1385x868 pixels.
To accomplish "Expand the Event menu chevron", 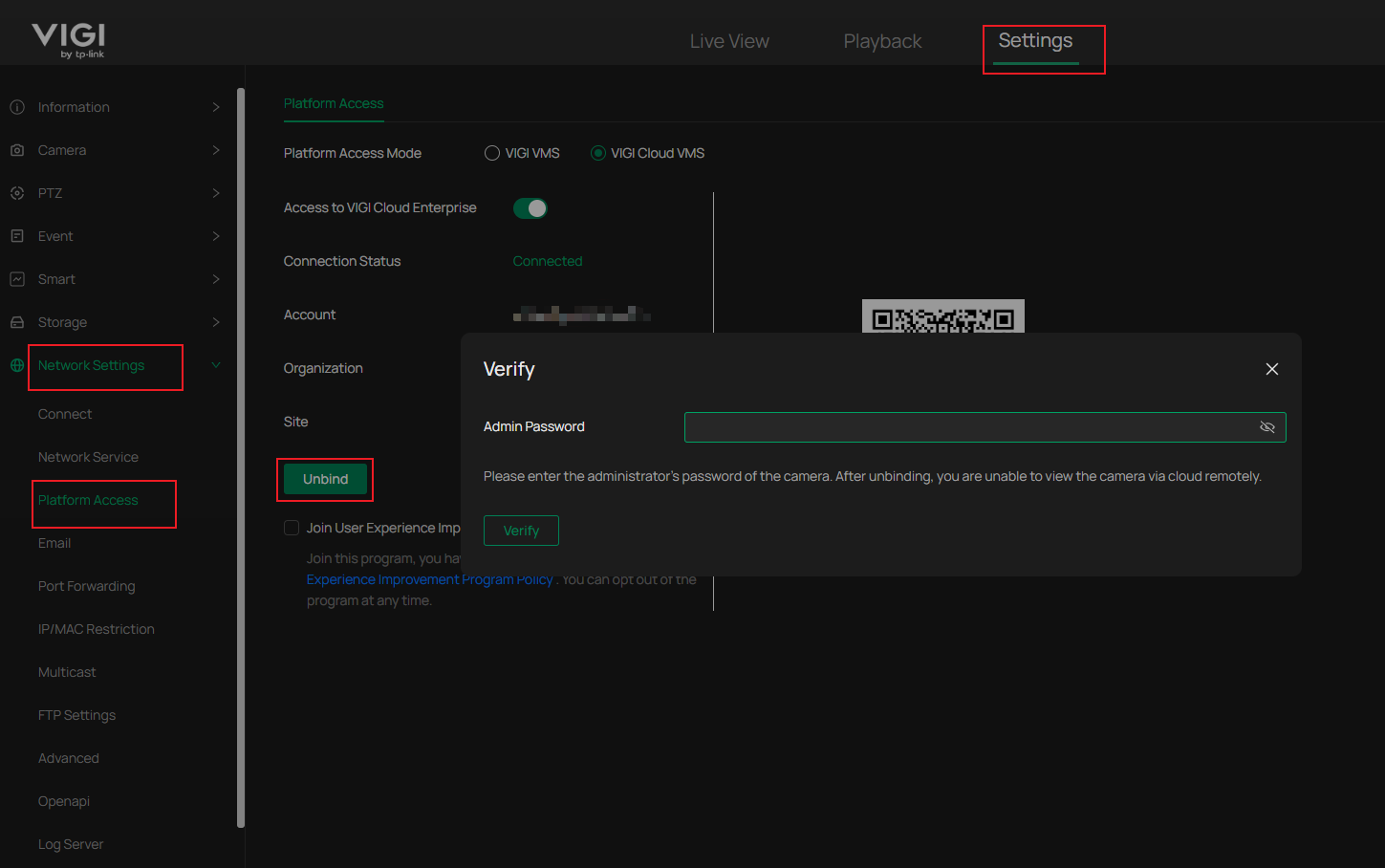I will [x=216, y=236].
